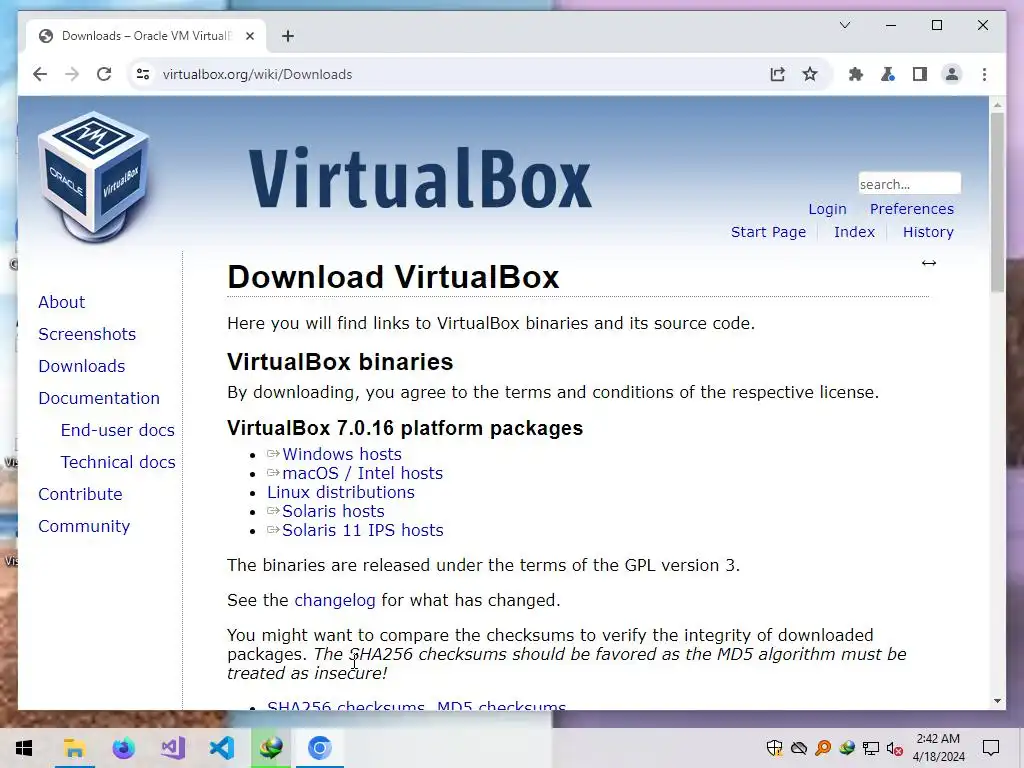Click the VirtualBox cube logo

[x=94, y=176]
